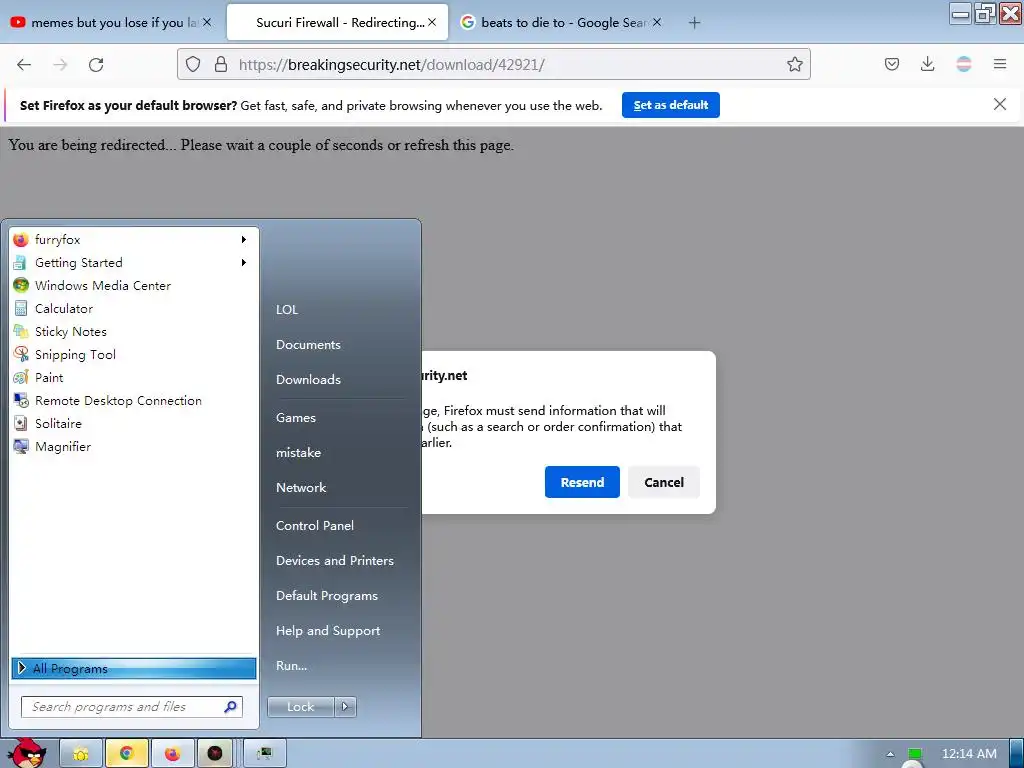Launch Paint from the Start menu
This screenshot has height=768, width=1024.
(134, 377)
